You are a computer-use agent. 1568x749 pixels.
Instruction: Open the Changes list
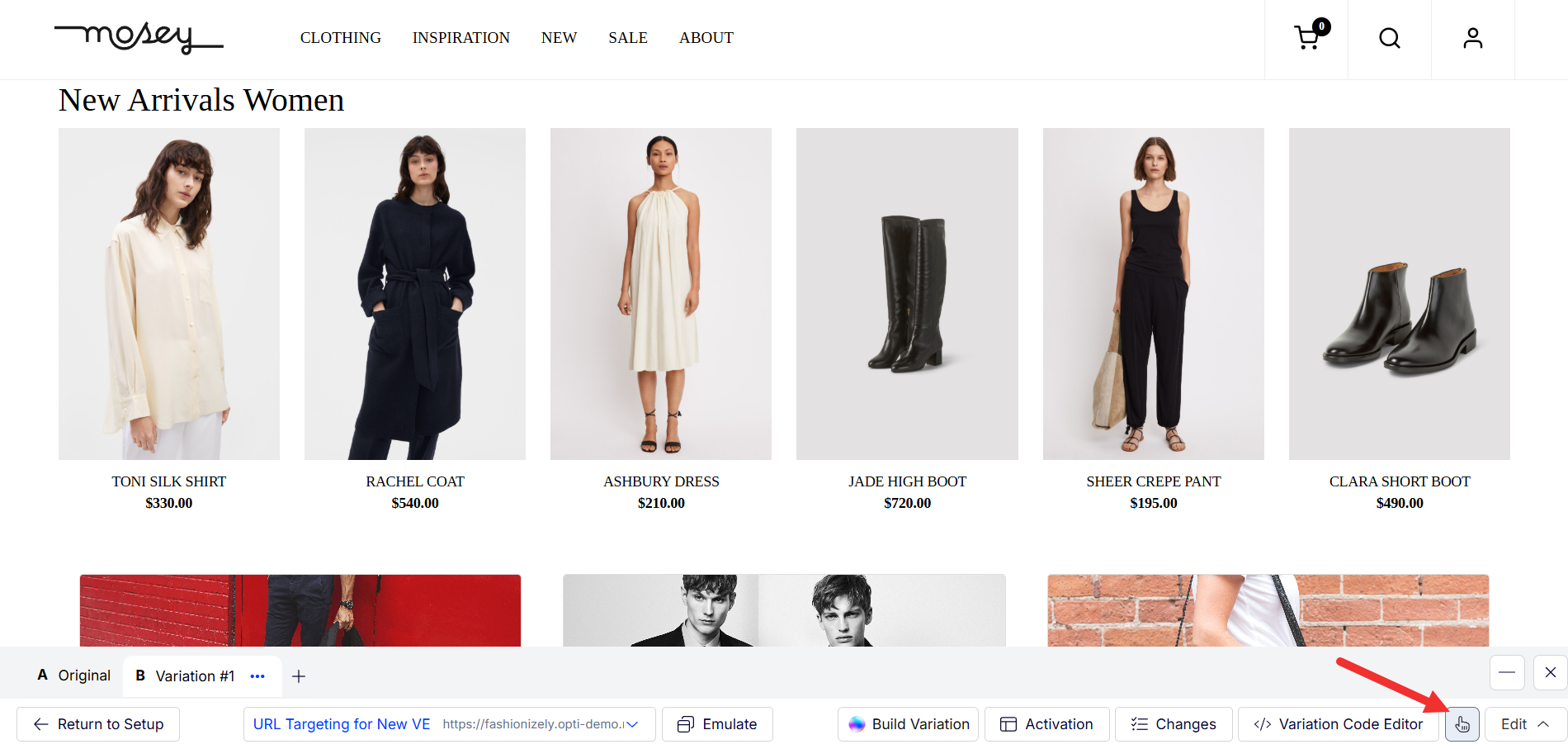(1173, 724)
